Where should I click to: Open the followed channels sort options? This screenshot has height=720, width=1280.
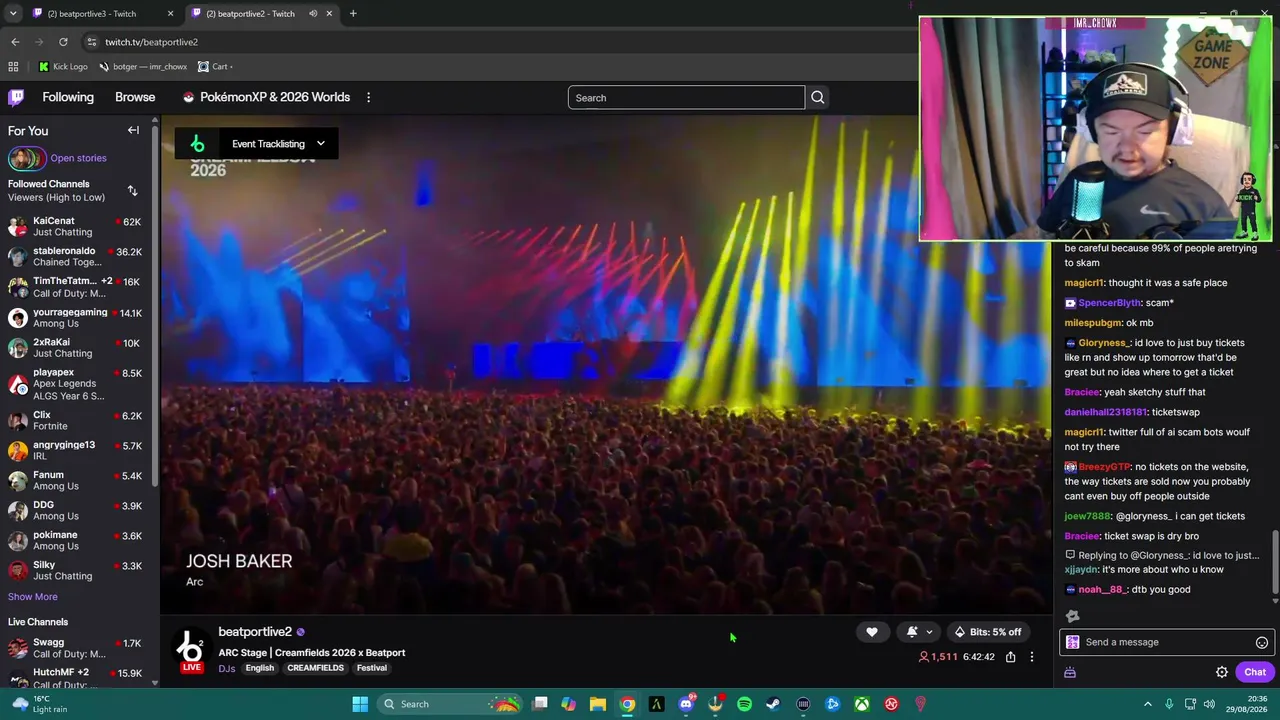pos(132,190)
